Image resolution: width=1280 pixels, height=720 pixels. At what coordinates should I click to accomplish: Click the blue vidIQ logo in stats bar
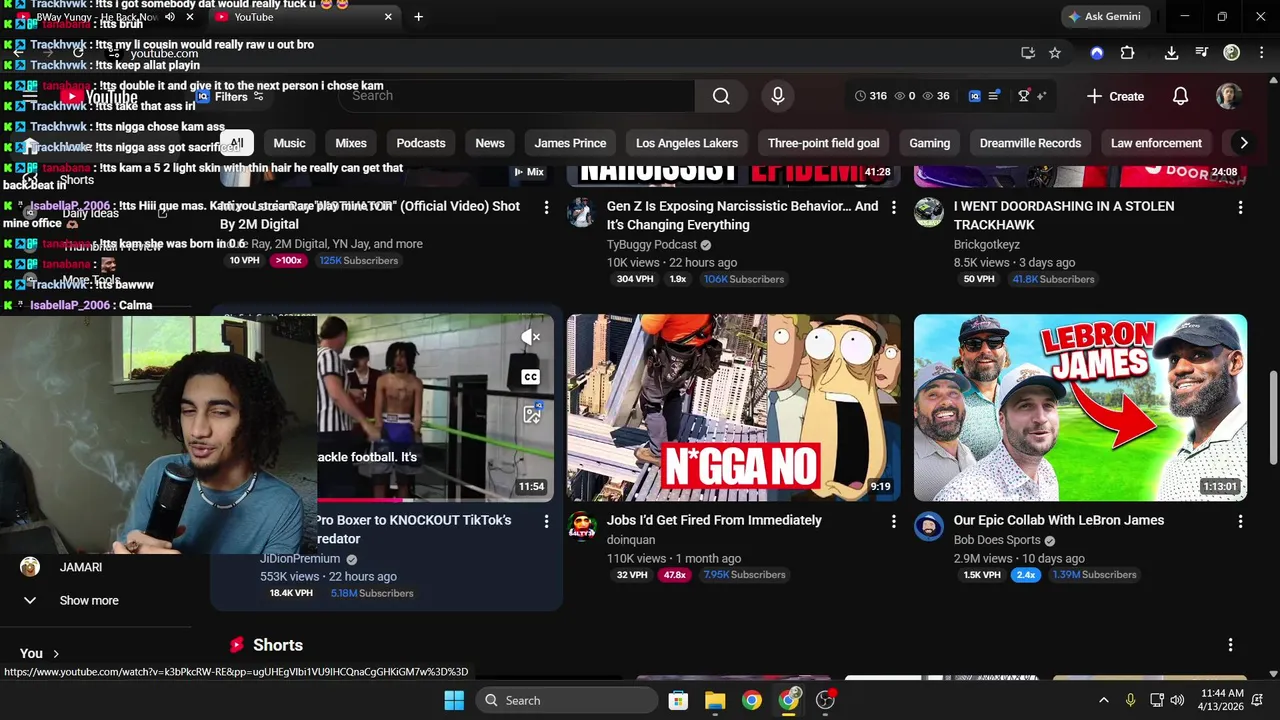pos(974,96)
